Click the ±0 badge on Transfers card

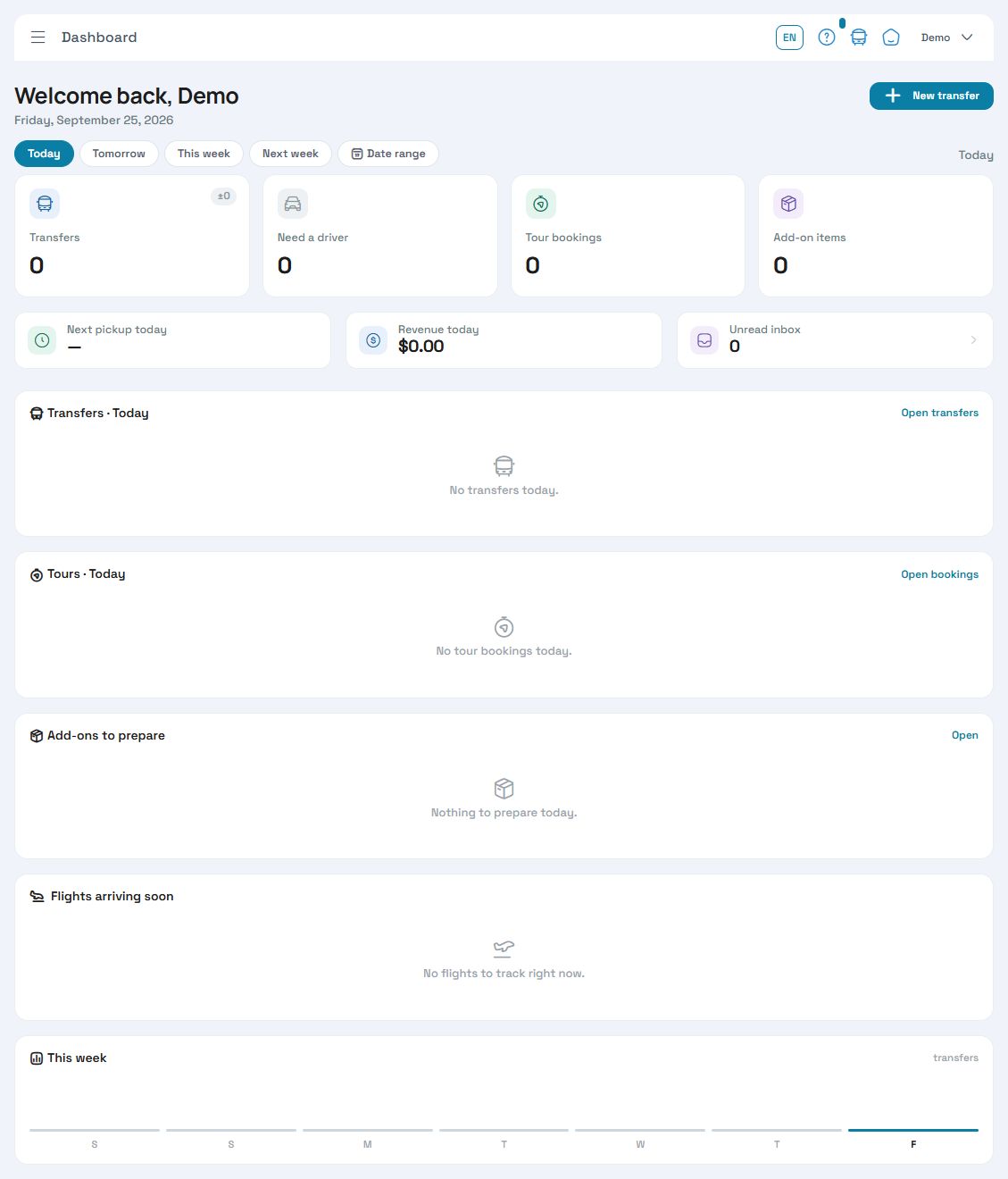click(223, 196)
